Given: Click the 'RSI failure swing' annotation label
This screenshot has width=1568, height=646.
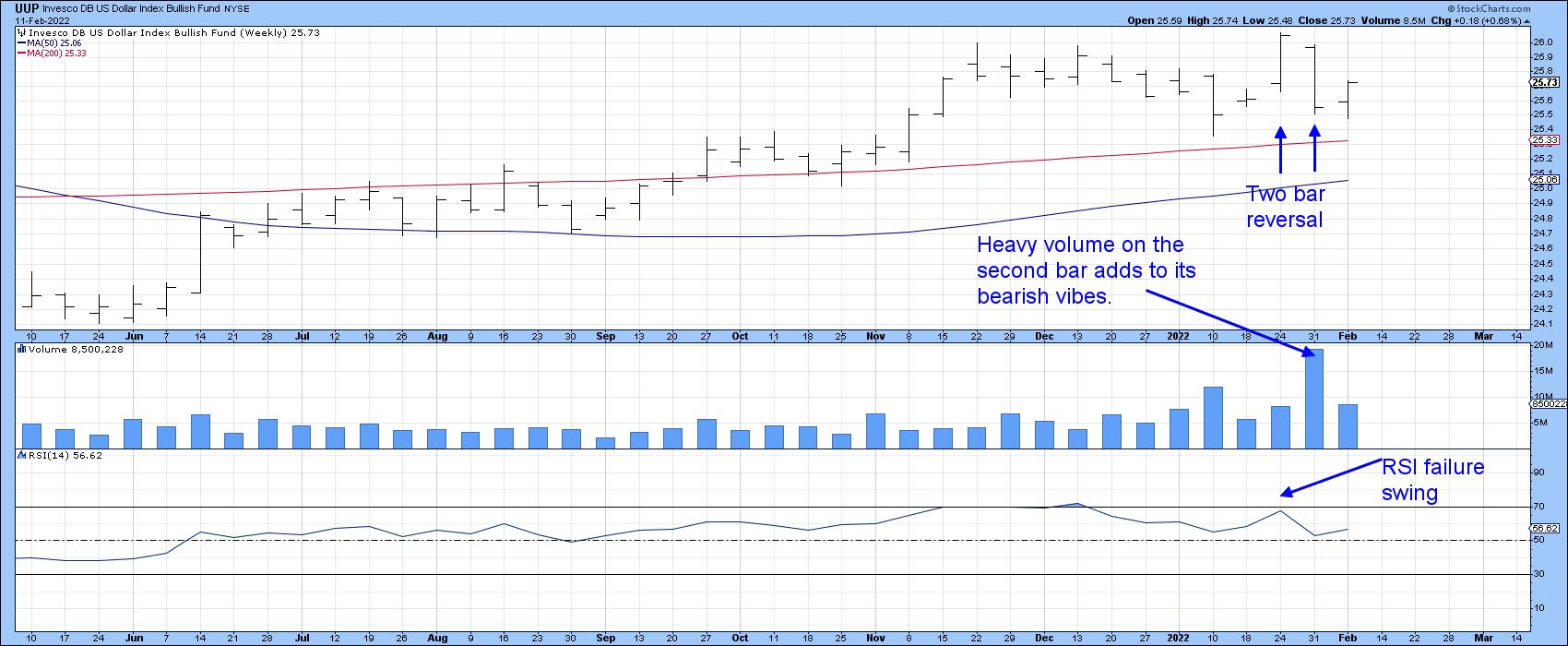Looking at the screenshot, I should 1431,480.
